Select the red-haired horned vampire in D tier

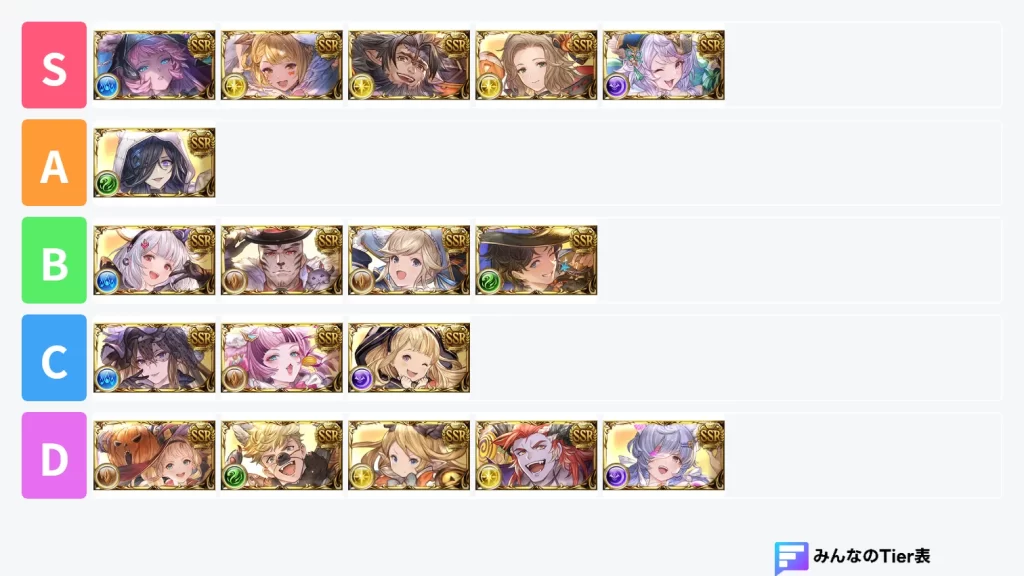[x=536, y=455]
